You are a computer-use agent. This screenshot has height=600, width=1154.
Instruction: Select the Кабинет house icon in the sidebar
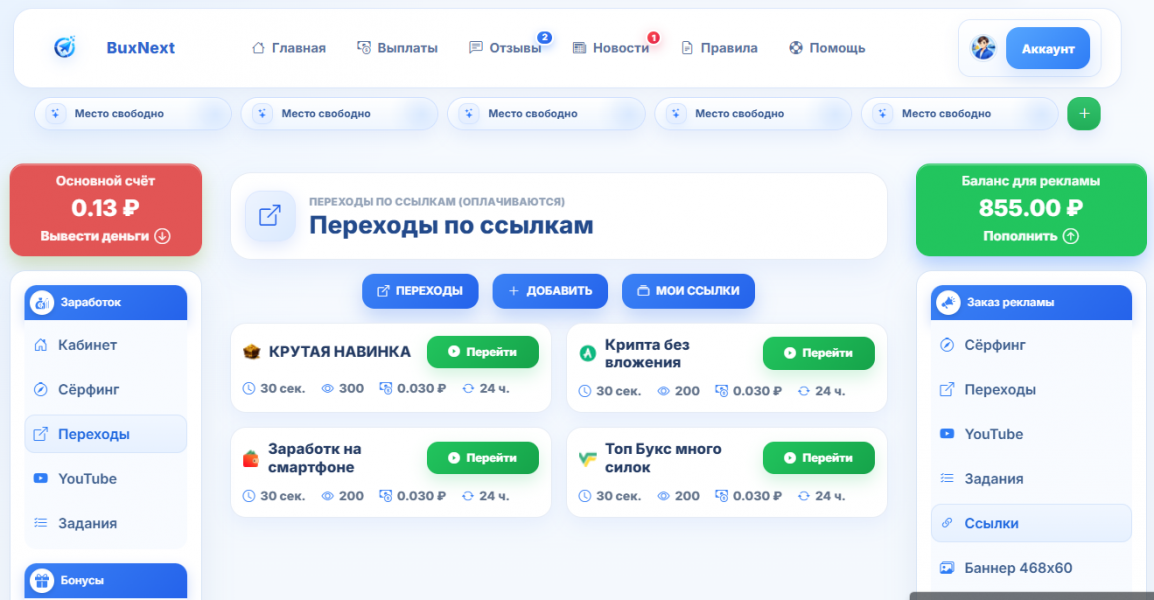(43, 344)
